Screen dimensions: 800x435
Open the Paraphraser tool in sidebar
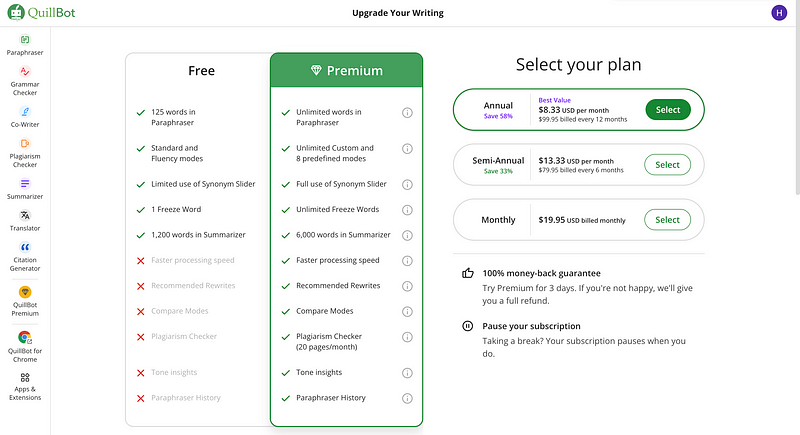24,45
